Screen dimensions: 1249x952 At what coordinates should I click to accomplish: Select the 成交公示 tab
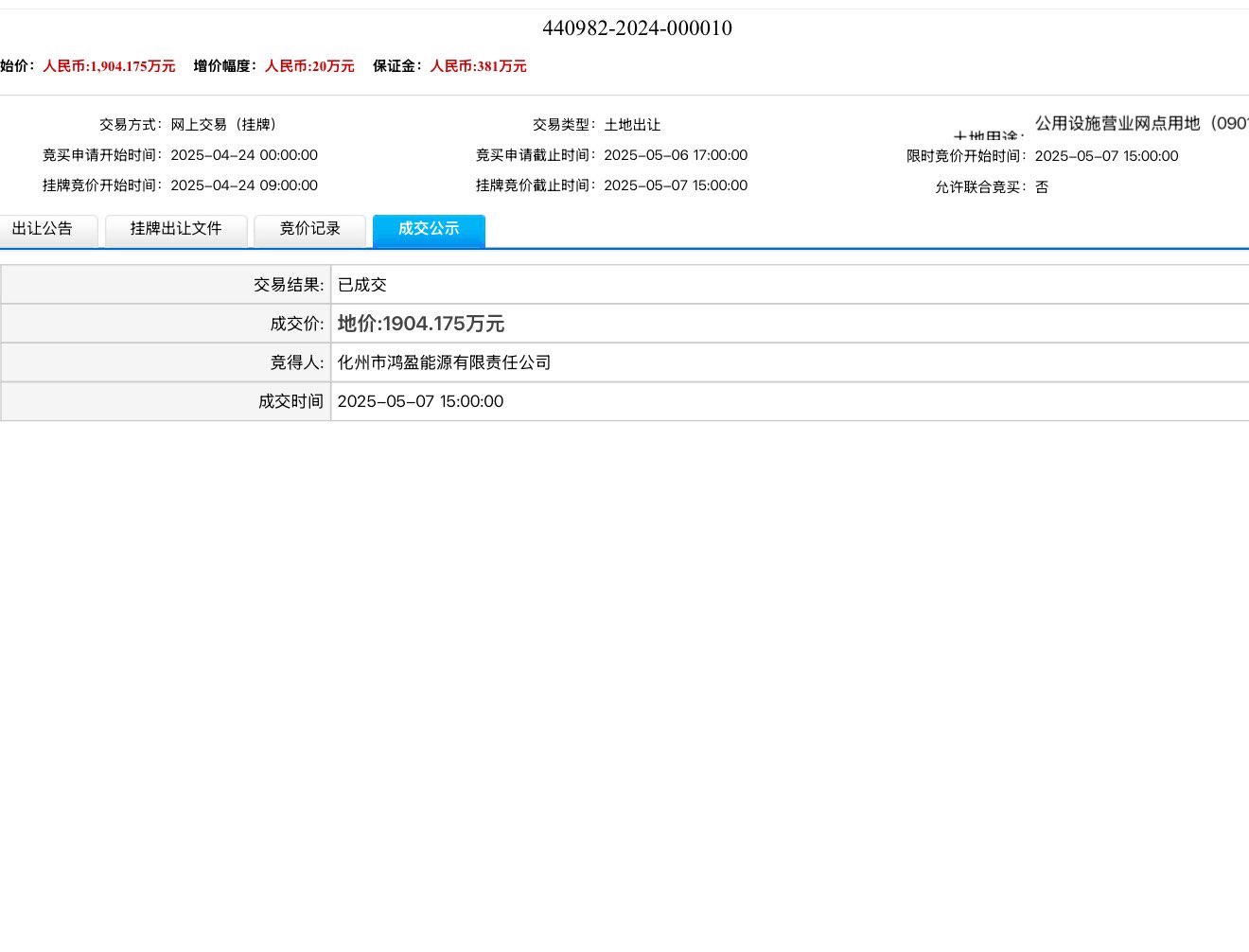[429, 229]
